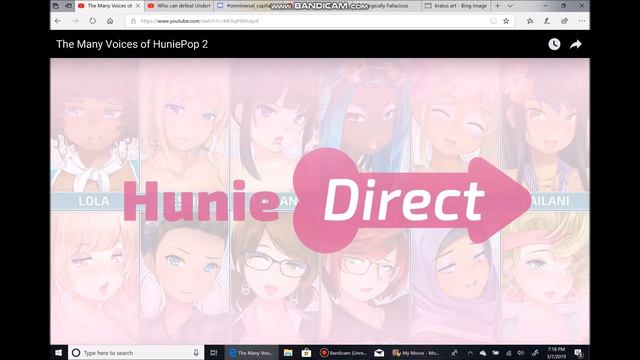This screenshot has width=640, height=360.
Task: Open the 'My Movie - Mo...' taskbar button
Action: [416, 353]
